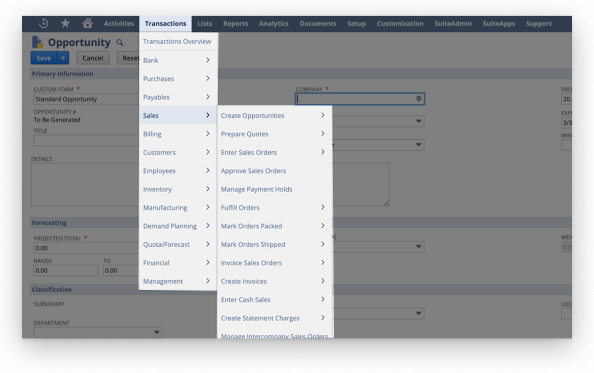Click the Opportunity record type icon
The height and width of the screenshot is (373, 594).
(38, 42)
